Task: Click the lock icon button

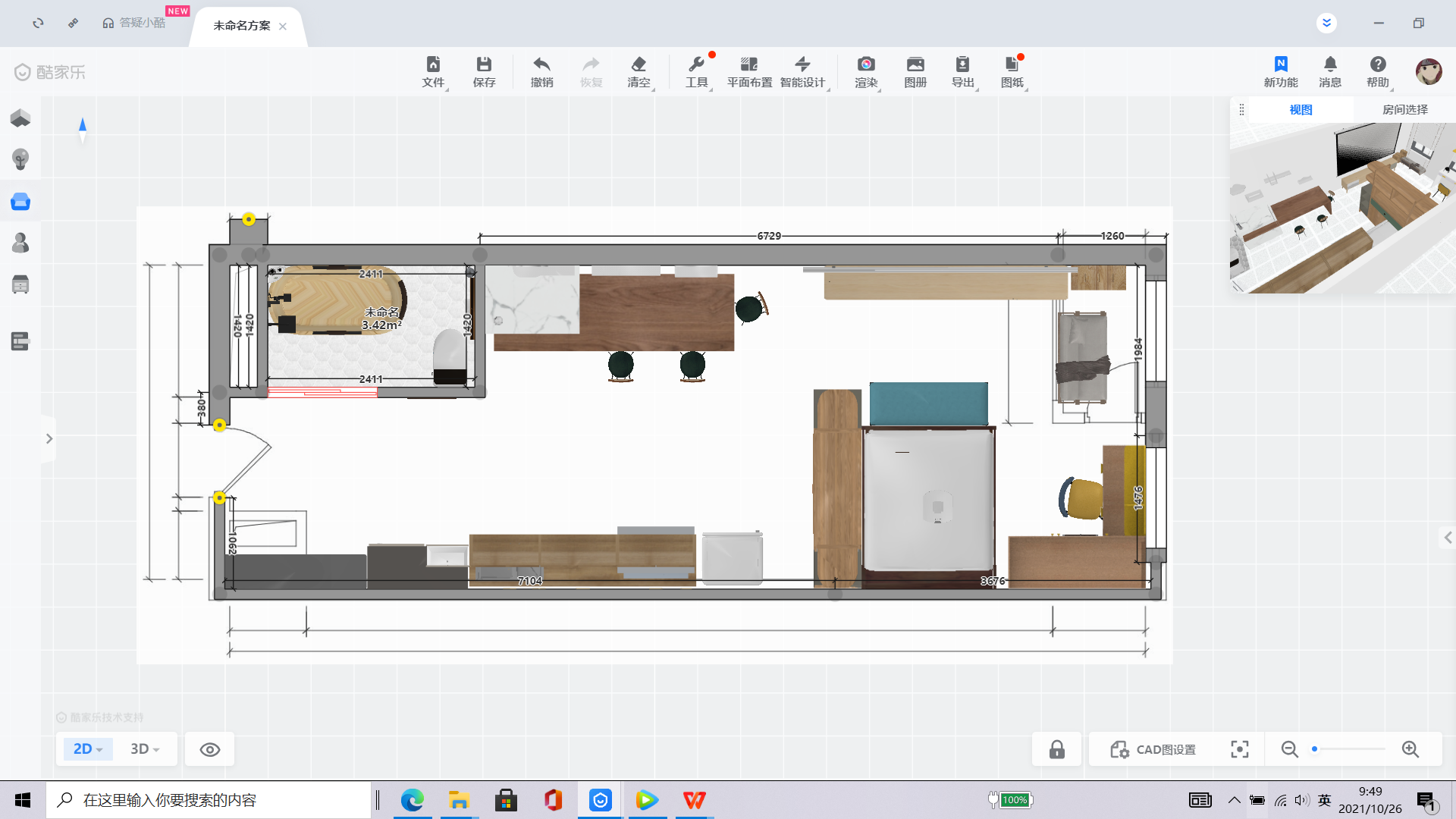Action: (x=1056, y=749)
